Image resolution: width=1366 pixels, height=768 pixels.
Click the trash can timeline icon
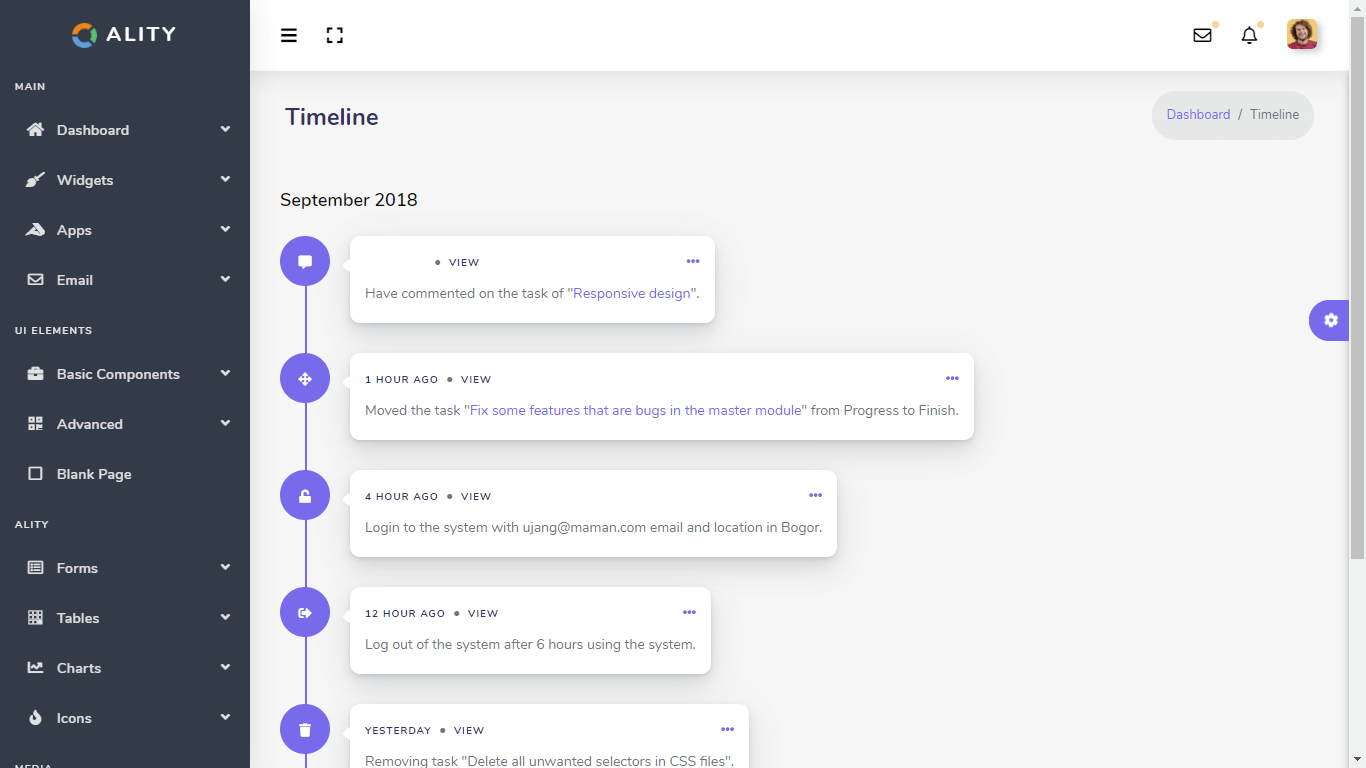(305, 730)
